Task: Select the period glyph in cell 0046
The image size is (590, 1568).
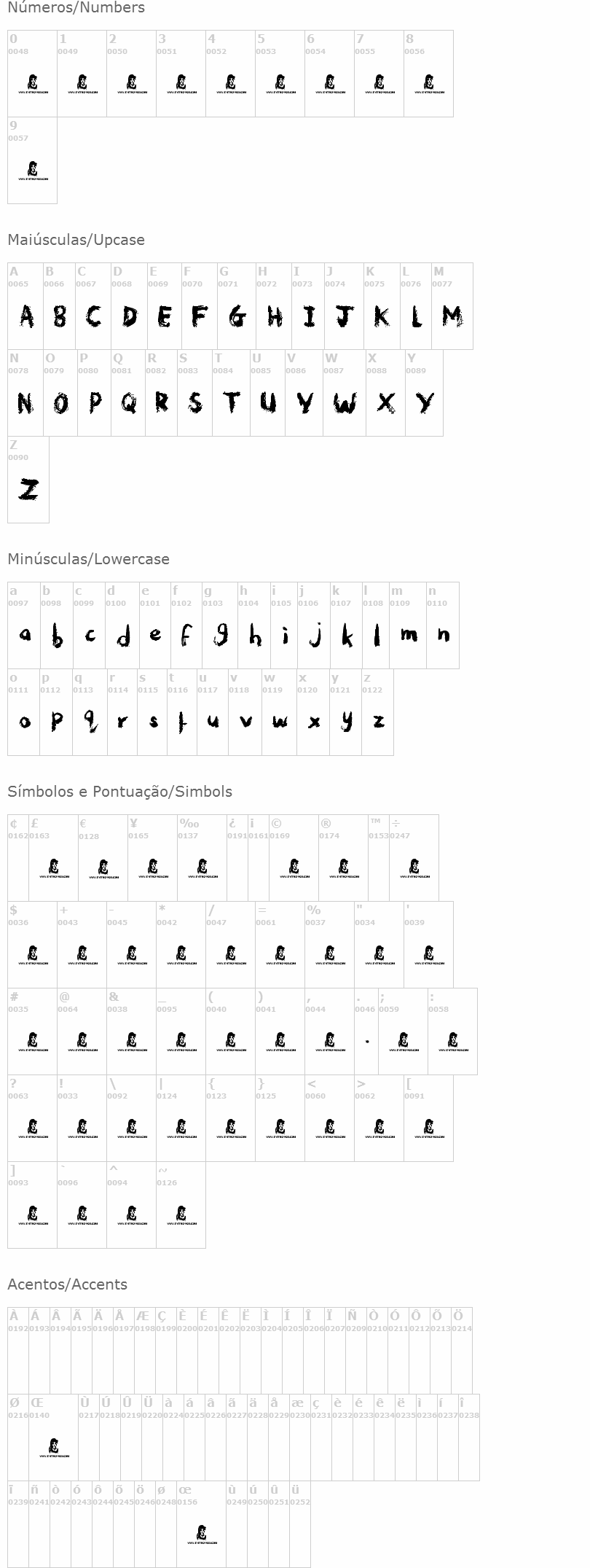Action: [366, 1041]
